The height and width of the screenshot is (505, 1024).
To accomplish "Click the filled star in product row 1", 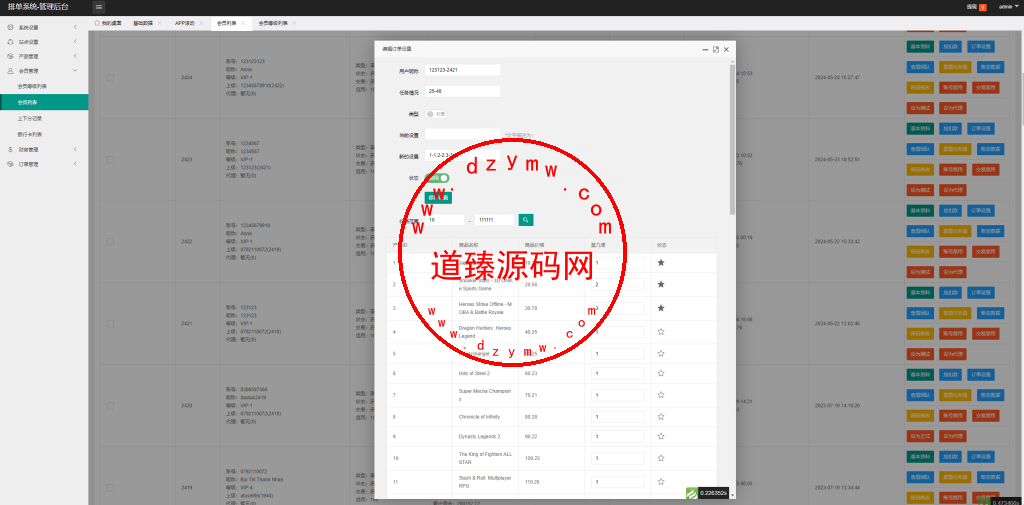I will [661, 263].
